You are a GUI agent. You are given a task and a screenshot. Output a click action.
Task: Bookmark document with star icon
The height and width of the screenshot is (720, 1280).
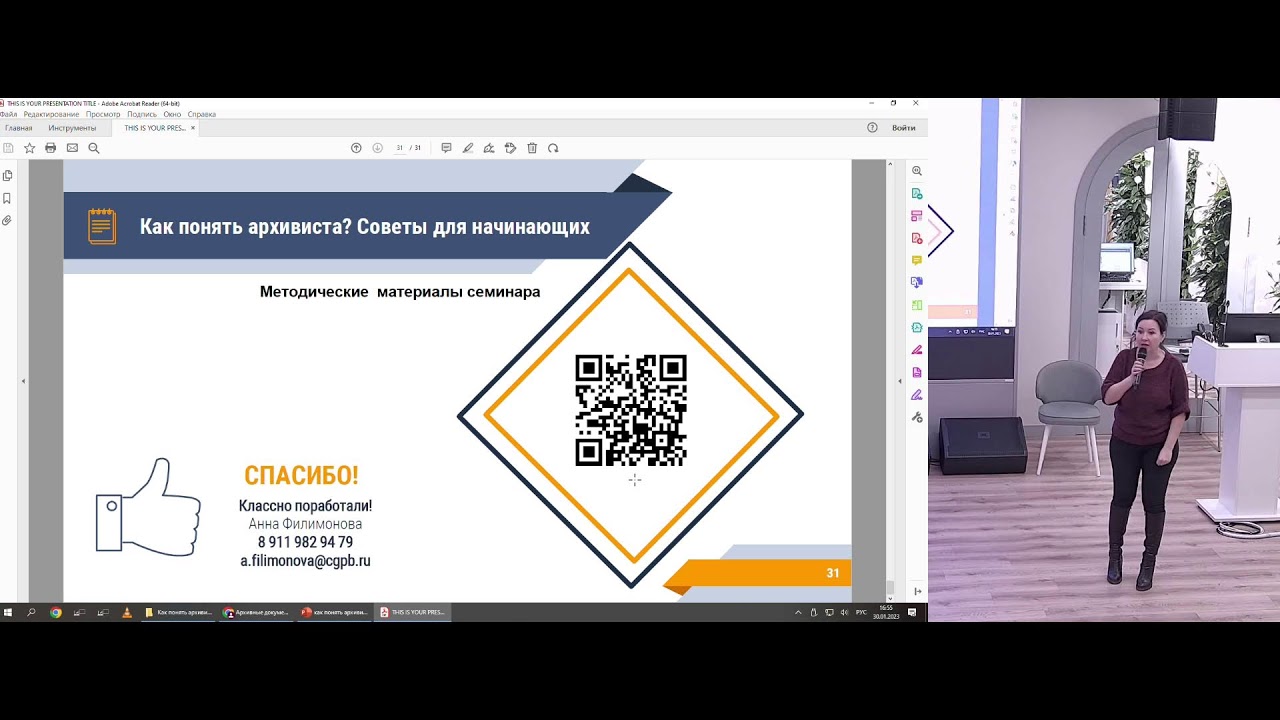pos(30,148)
